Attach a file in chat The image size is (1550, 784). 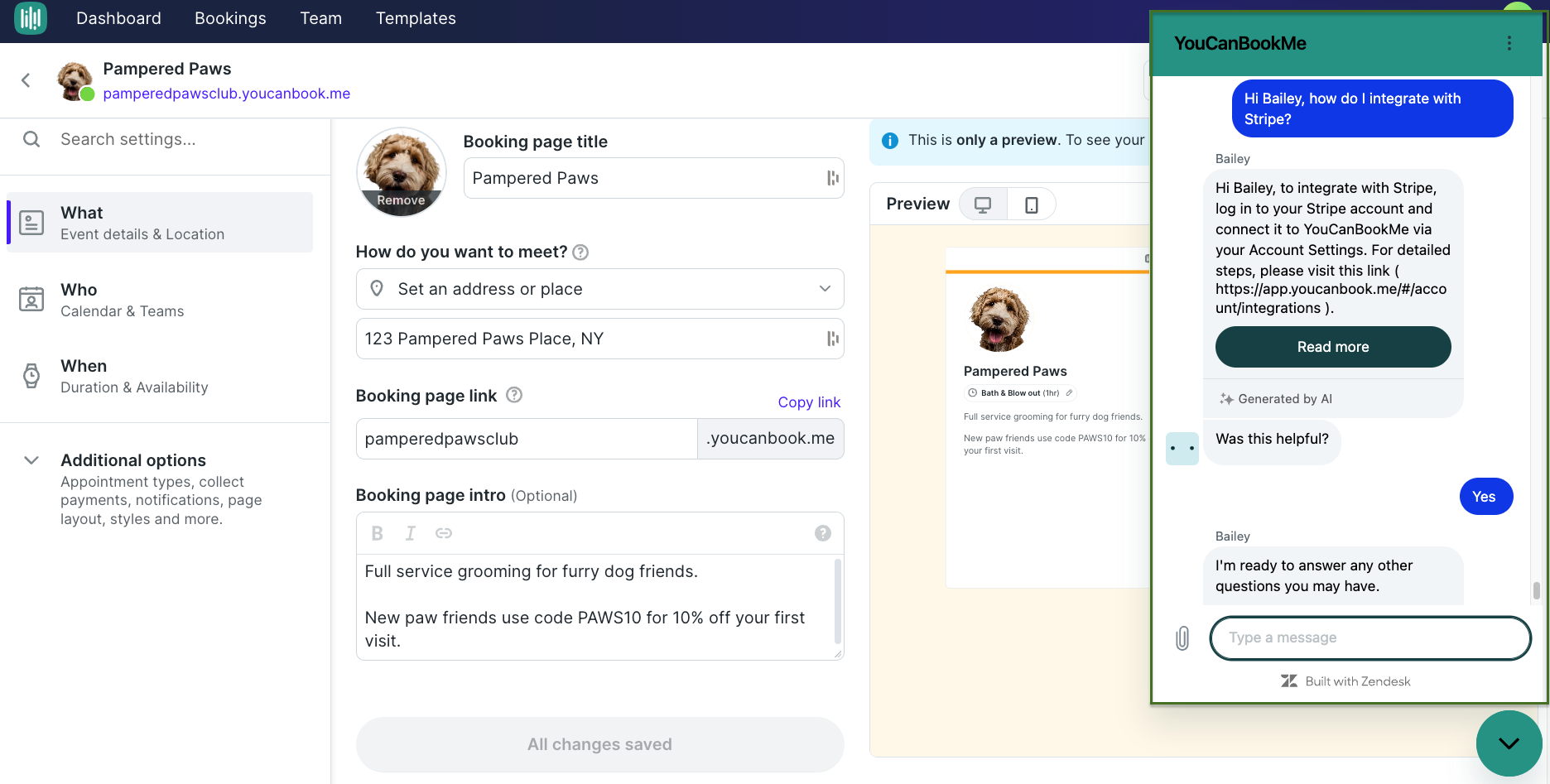1182,638
